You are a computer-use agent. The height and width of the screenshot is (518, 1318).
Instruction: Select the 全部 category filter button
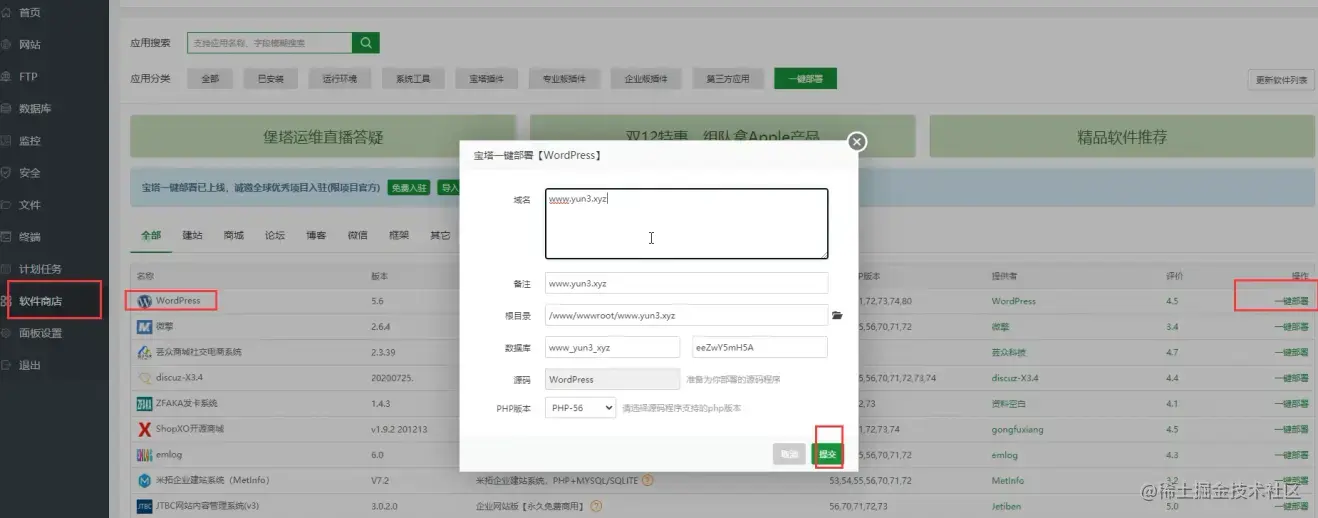coord(210,79)
